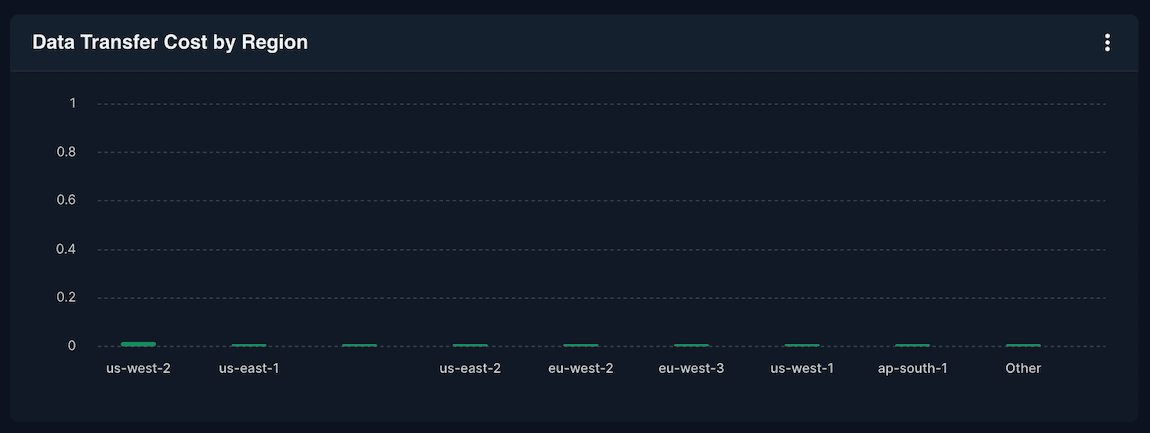The height and width of the screenshot is (433, 1150).
Task: Click the us-east-1 axis label
Action: 249,368
